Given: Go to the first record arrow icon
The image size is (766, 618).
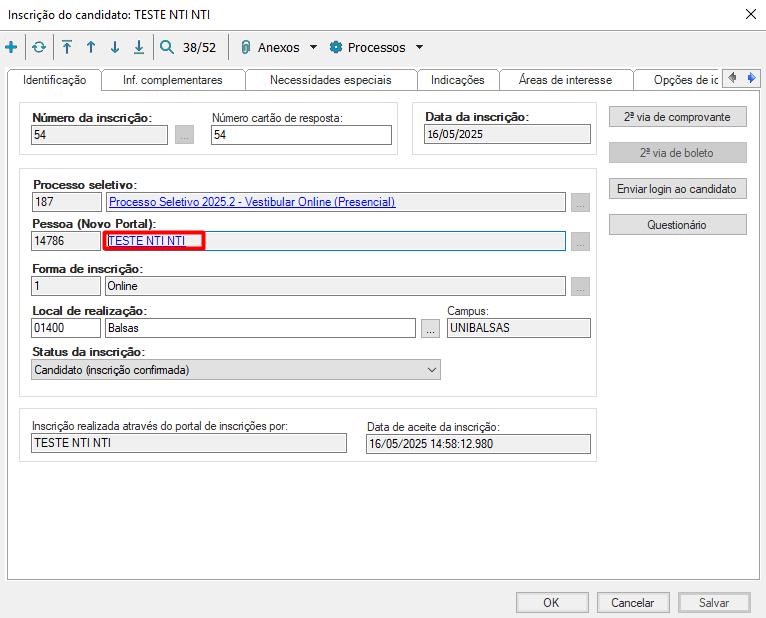Looking at the screenshot, I should coord(67,47).
